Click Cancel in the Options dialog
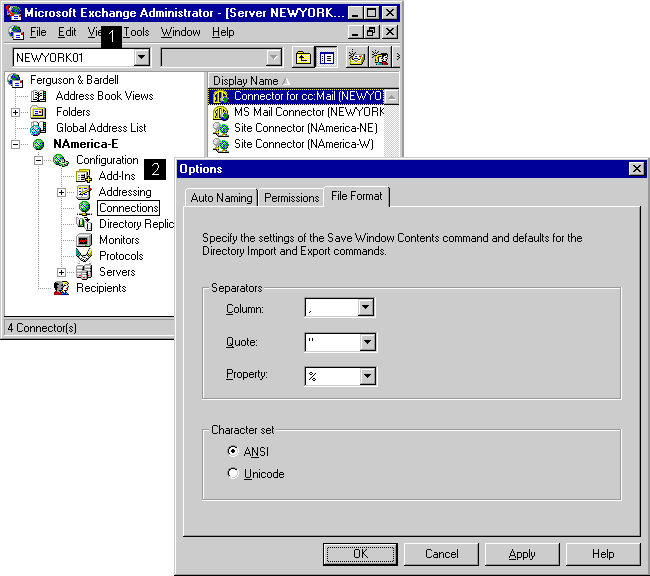Image resolution: width=650 pixels, height=576 pixels. pyautogui.click(x=441, y=554)
